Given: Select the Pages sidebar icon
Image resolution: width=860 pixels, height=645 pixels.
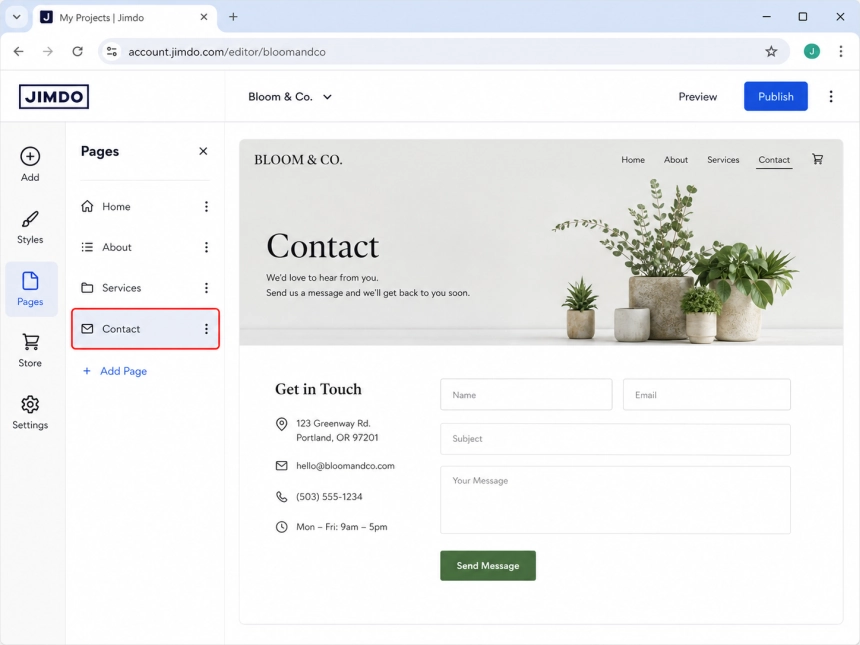Looking at the screenshot, I should (x=31, y=288).
